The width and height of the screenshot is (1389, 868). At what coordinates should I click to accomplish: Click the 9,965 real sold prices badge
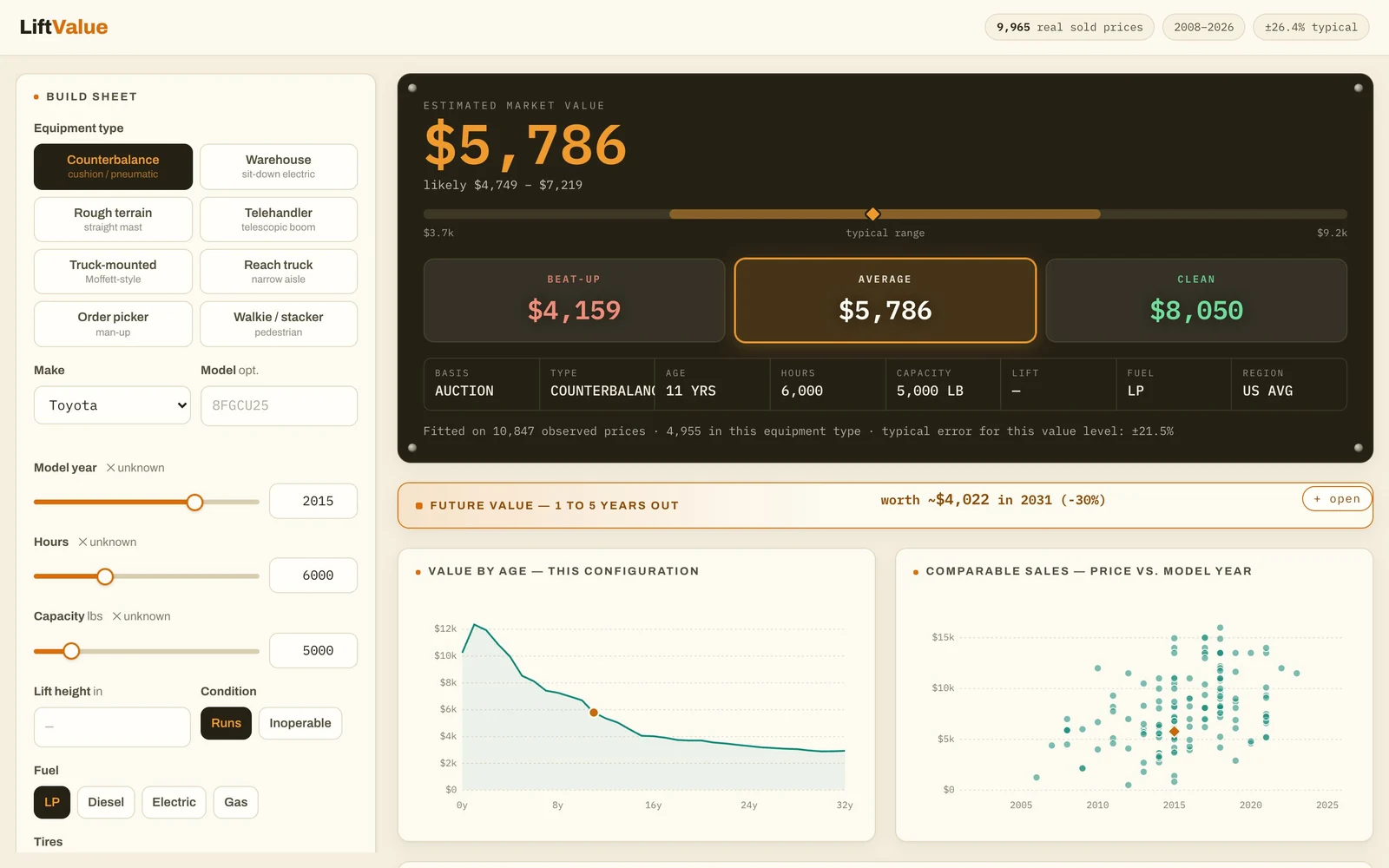point(1070,27)
